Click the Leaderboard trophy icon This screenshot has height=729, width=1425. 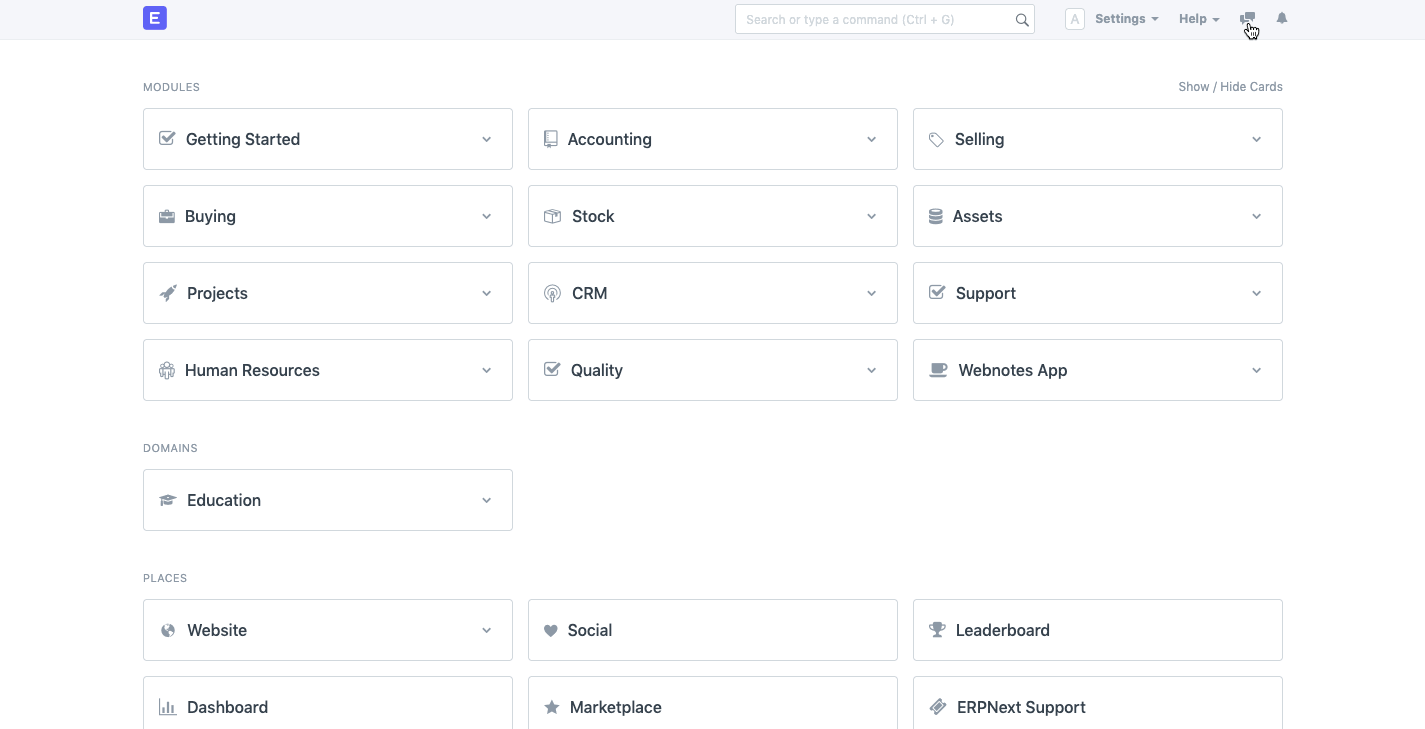click(937, 630)
